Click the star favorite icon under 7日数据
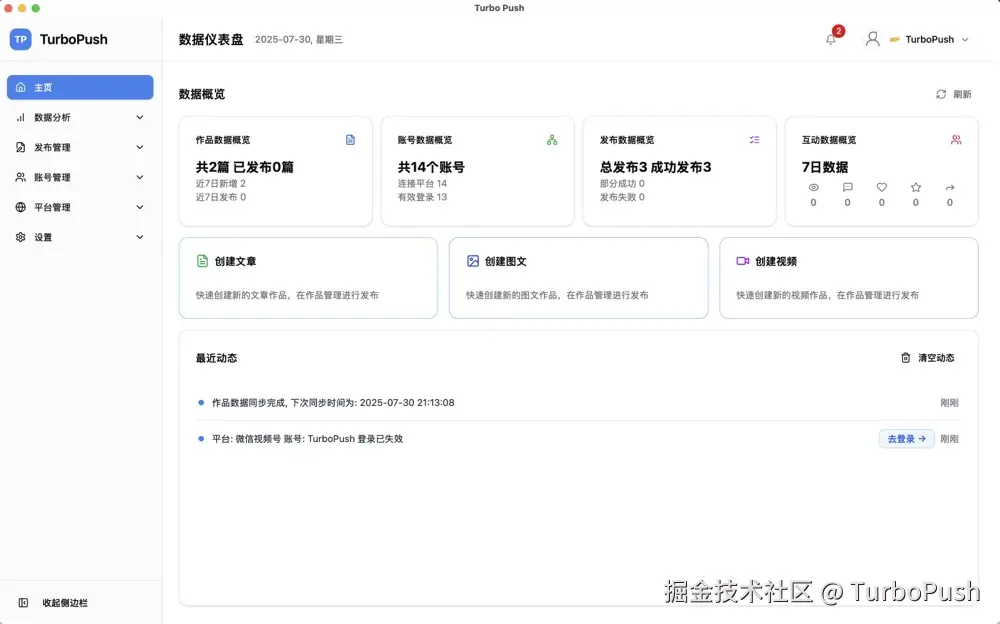This screenshot has width=1000, height=624. pyautogui.click(x=915, y=187)
